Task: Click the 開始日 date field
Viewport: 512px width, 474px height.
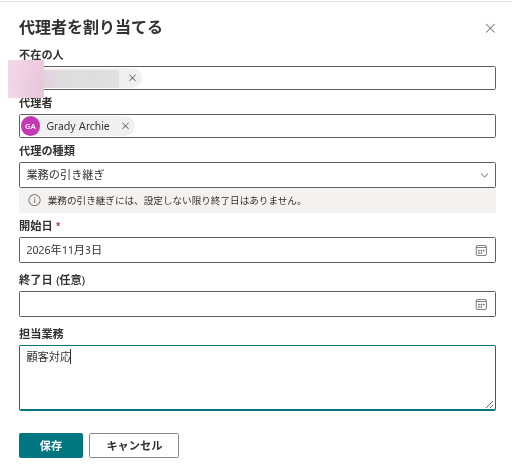Action: (x=257, y=250)
